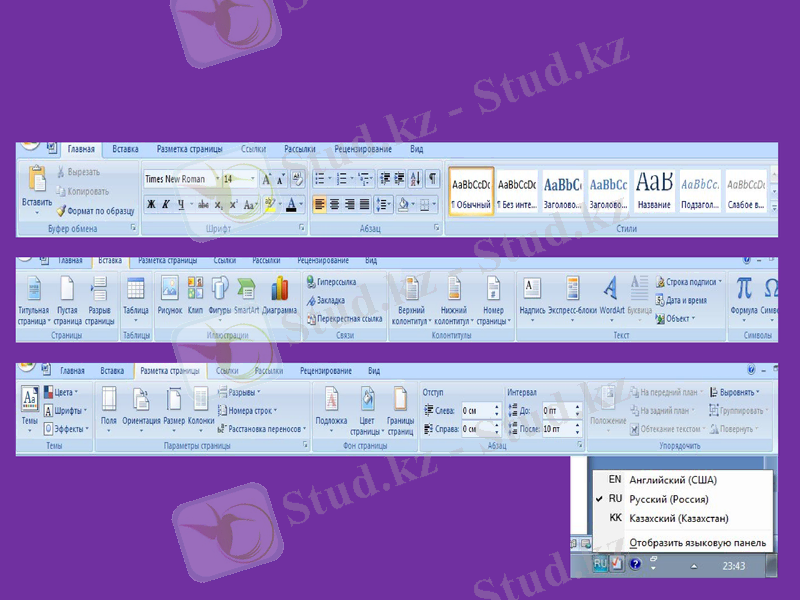This screenshot has width=800, height=600.
Task: Toggle center text alignment
Action: [x=334, y=205]
